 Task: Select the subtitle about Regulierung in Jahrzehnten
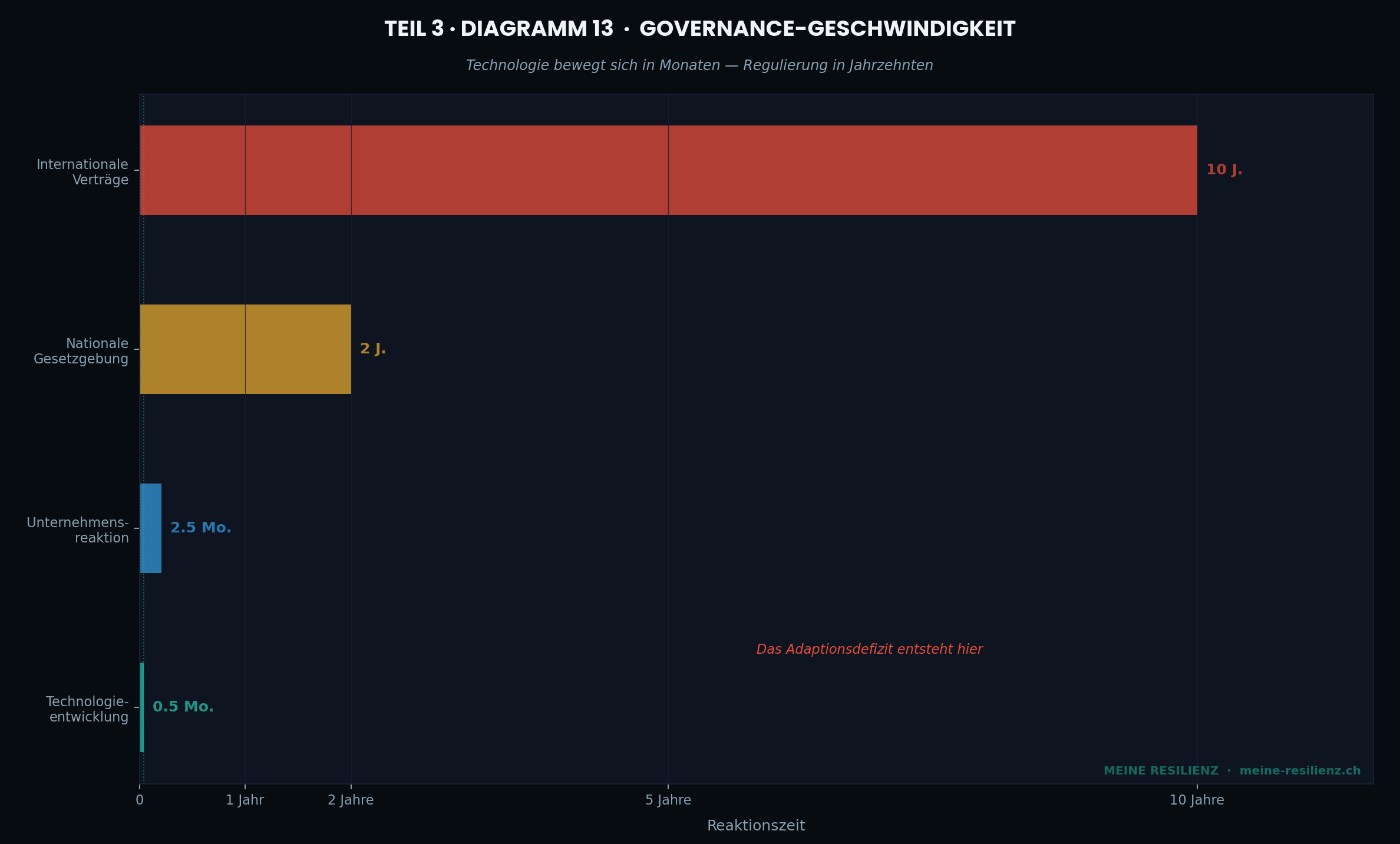699,65
